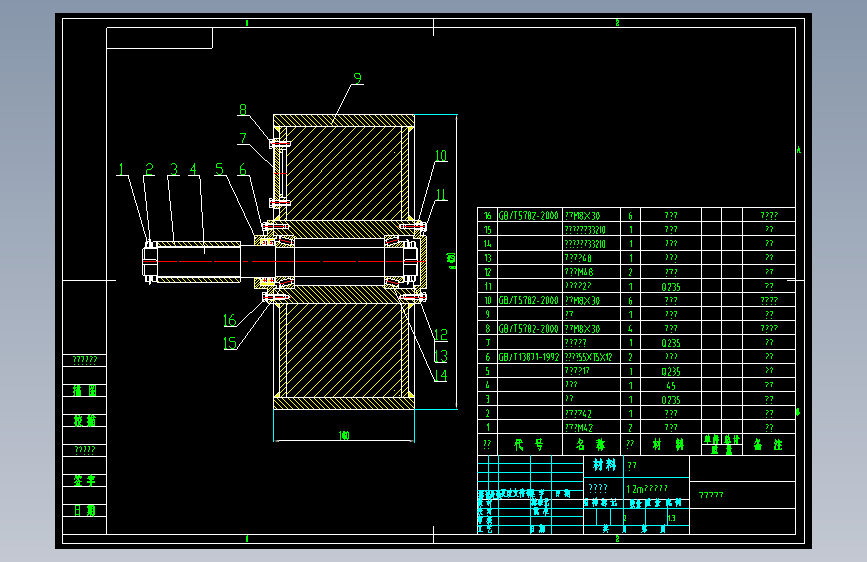Click part balloon number 9 above roller
Image resolution: width=867 pixels, height=562 pixels.
(357, 79)
